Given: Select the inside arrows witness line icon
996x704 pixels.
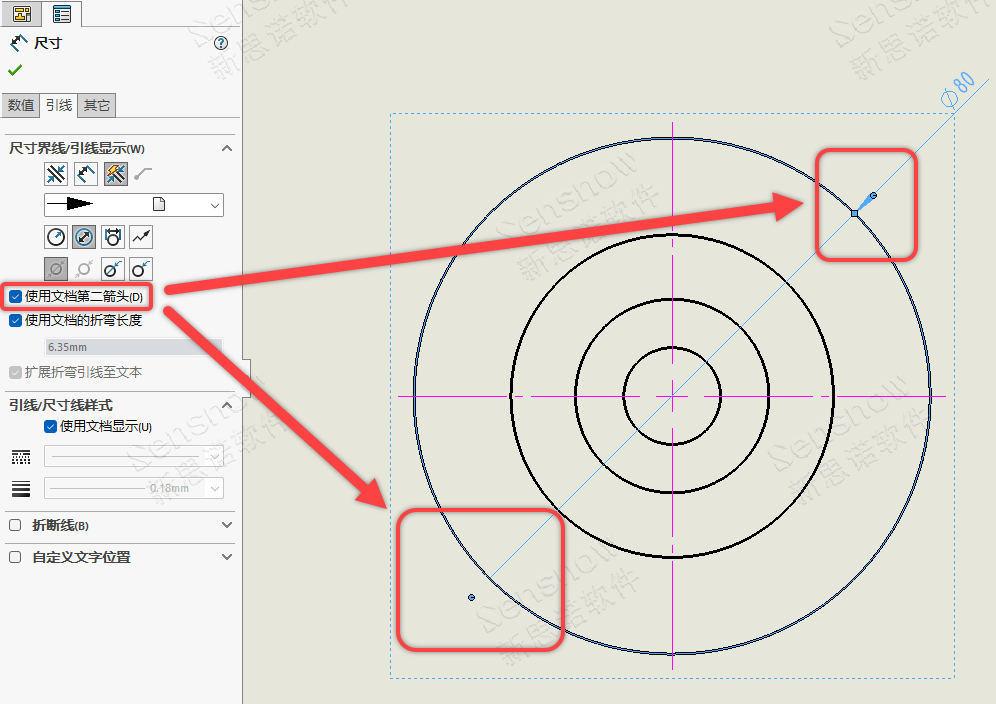Looking at the screenshot, I should click(x=86, y=174).
